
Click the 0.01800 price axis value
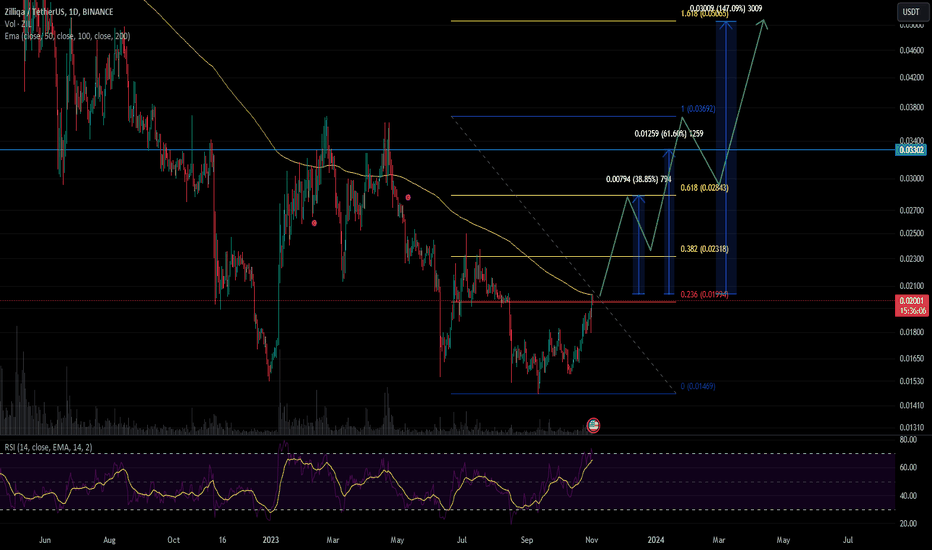click(911, 332)
